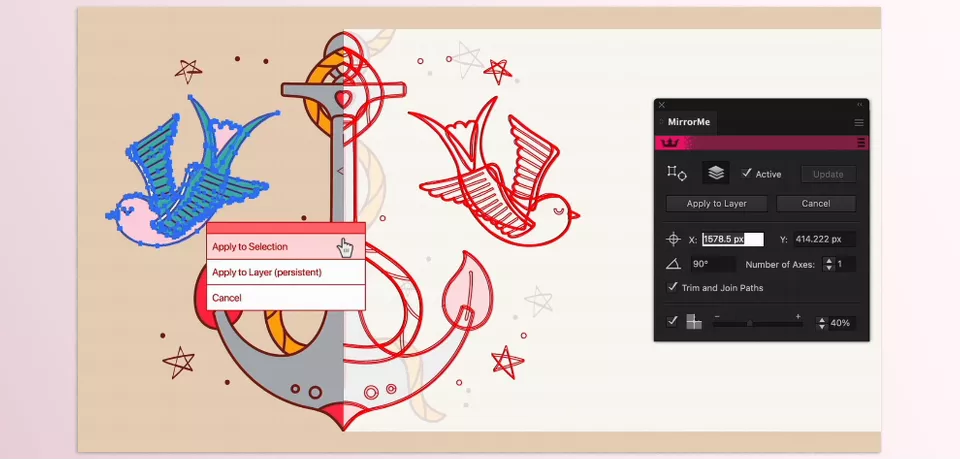Click the angle icon beside 90°
960x459 pixels.
click(673, 264)
